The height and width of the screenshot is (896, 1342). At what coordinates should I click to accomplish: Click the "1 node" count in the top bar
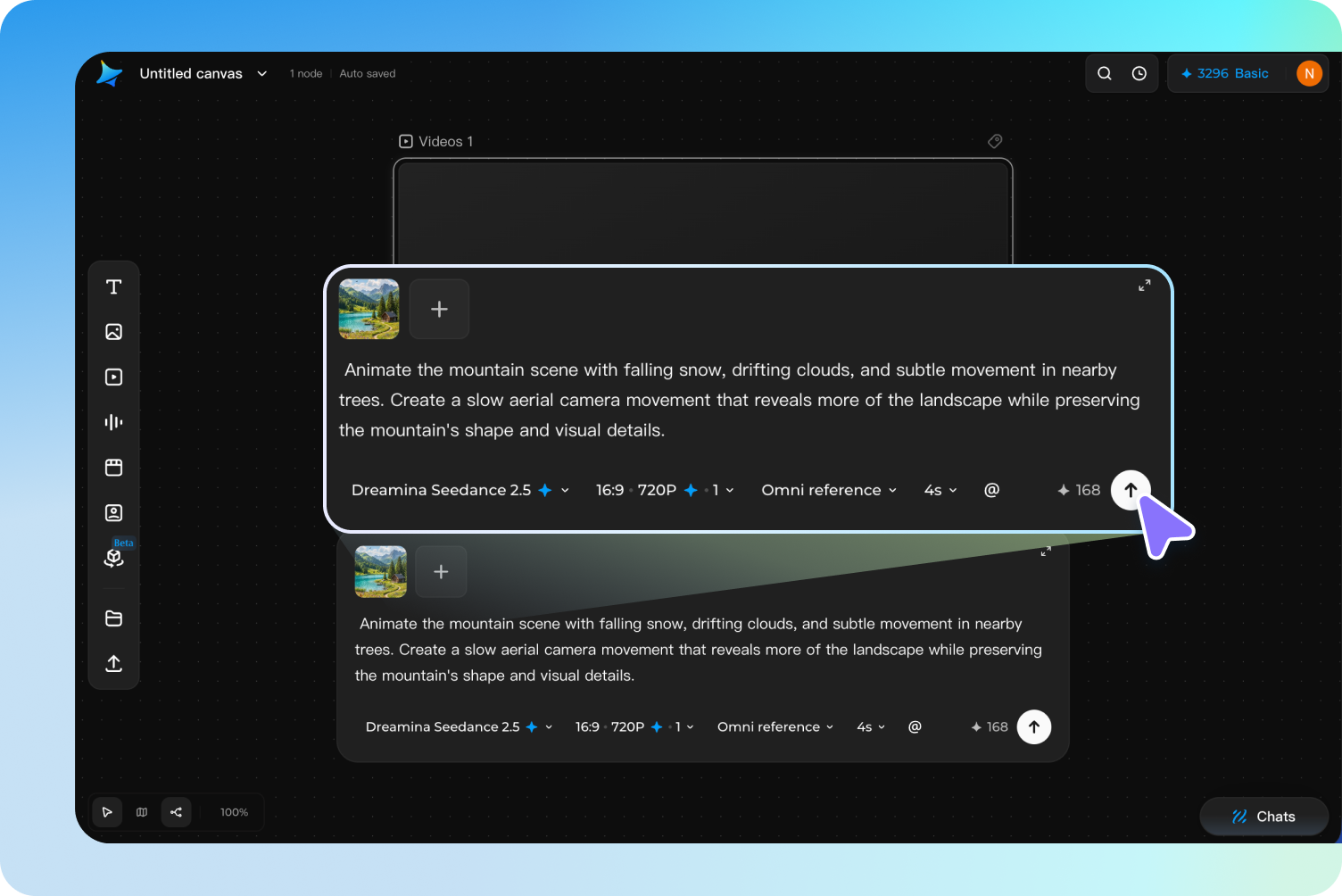coord(306,73)
